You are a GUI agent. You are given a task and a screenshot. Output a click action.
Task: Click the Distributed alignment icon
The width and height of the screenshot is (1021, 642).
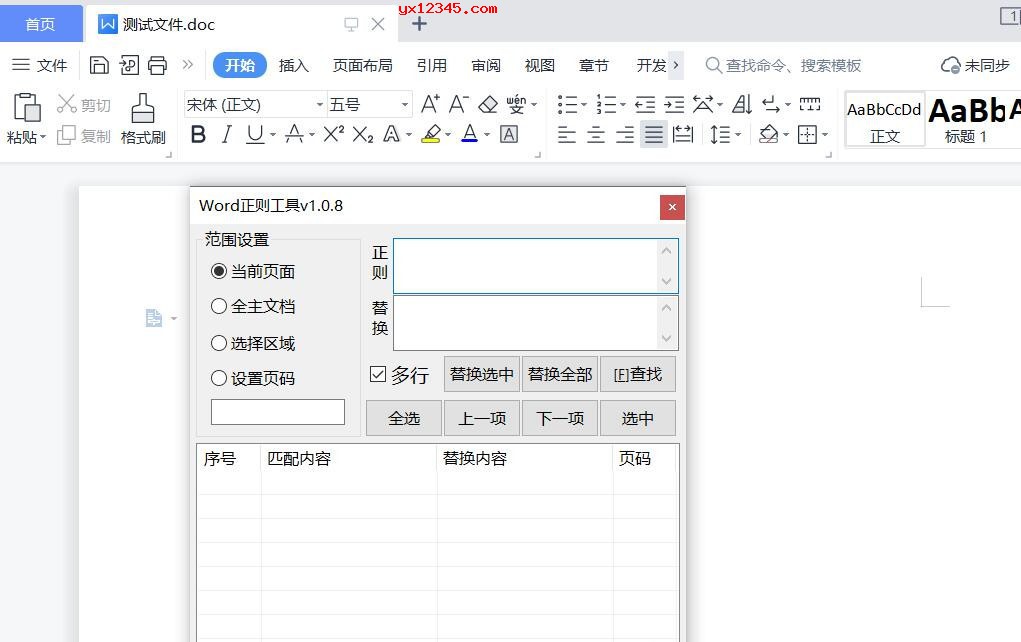[x=682, y=135]
